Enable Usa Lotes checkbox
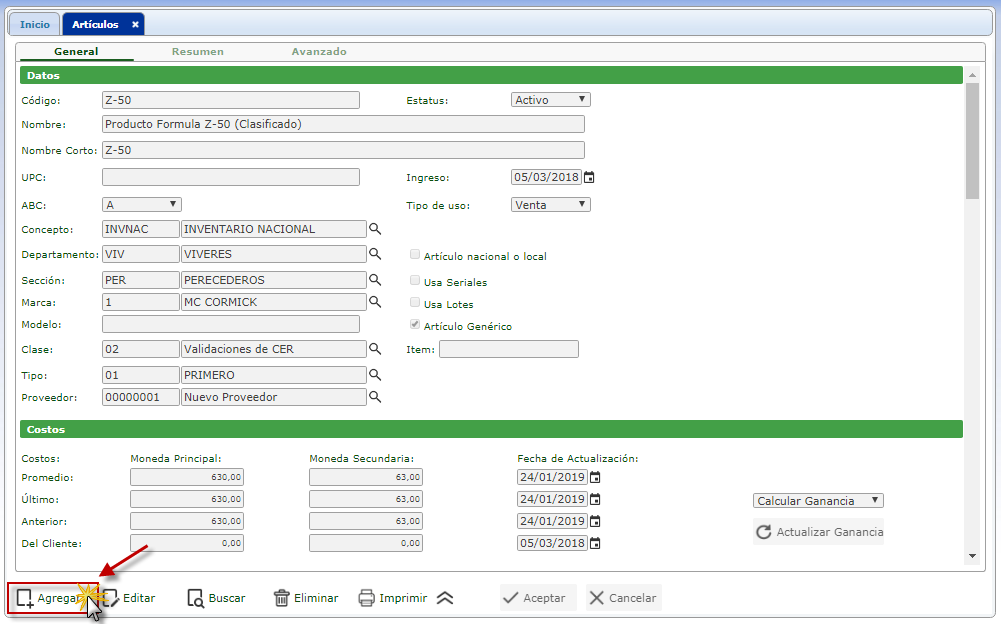 [415, 303]
